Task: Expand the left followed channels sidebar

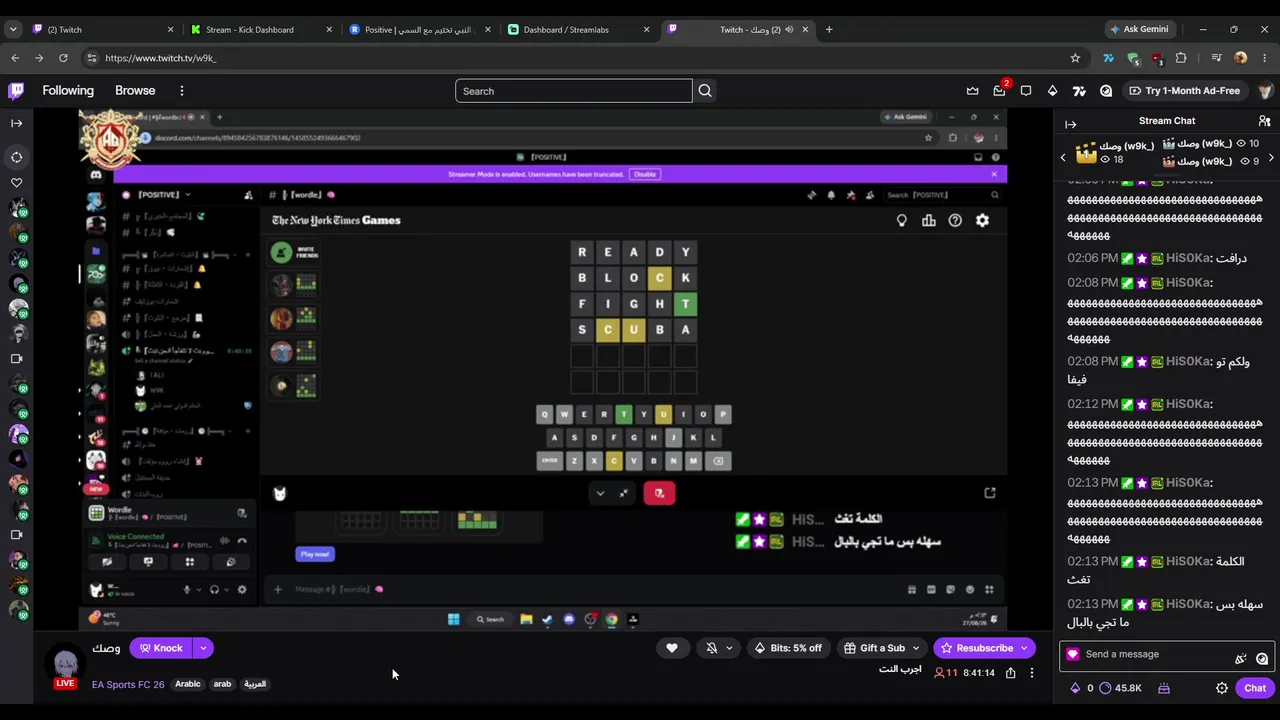Action: click(16, 123)
